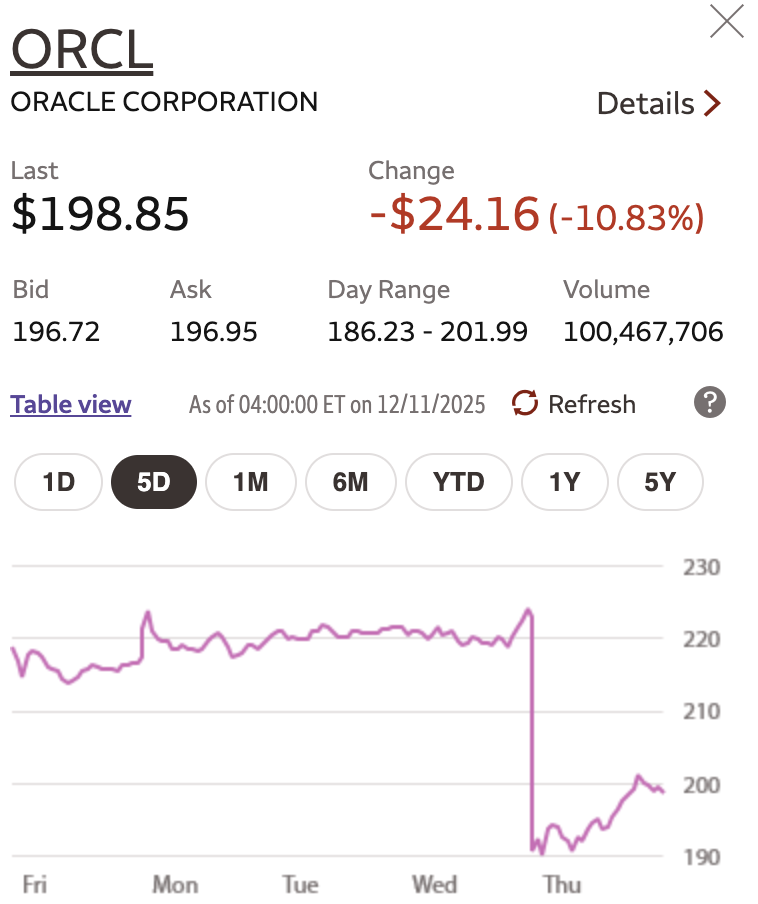Image resolution: width=758 pixels, height=904 pixels.
Task: Click the Volume value 100,467,706
Action: 643,331
